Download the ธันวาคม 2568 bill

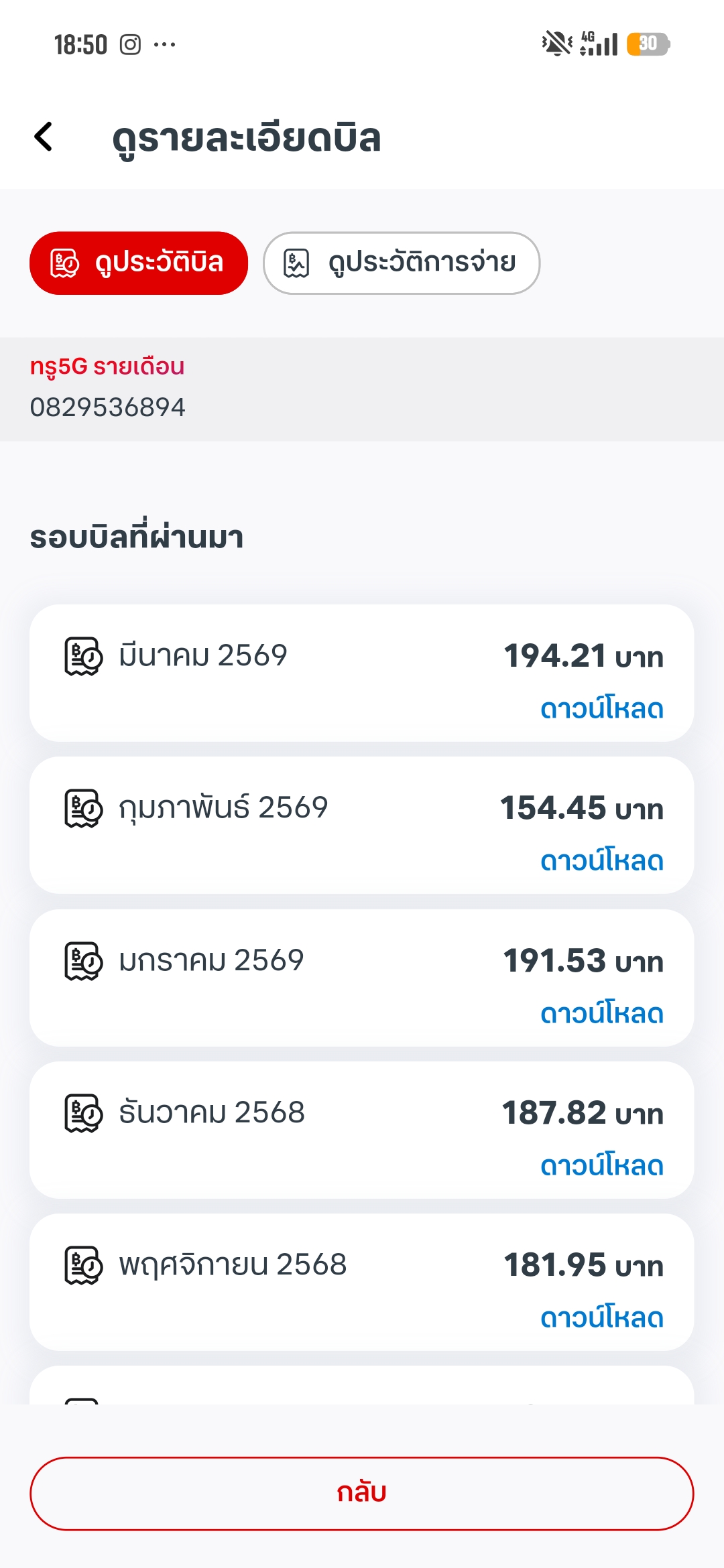pos(601,1166)
